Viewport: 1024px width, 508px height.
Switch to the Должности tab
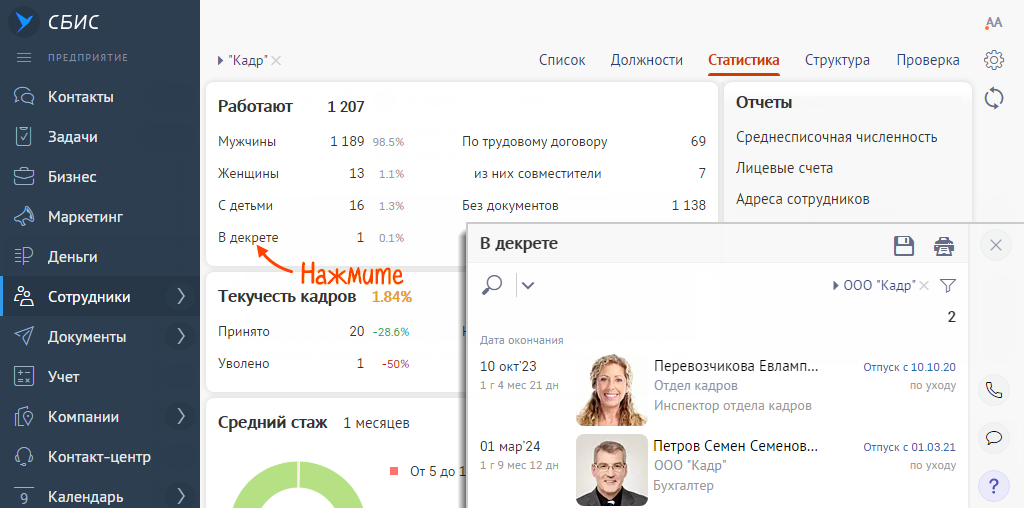click(x=647, y=60)
